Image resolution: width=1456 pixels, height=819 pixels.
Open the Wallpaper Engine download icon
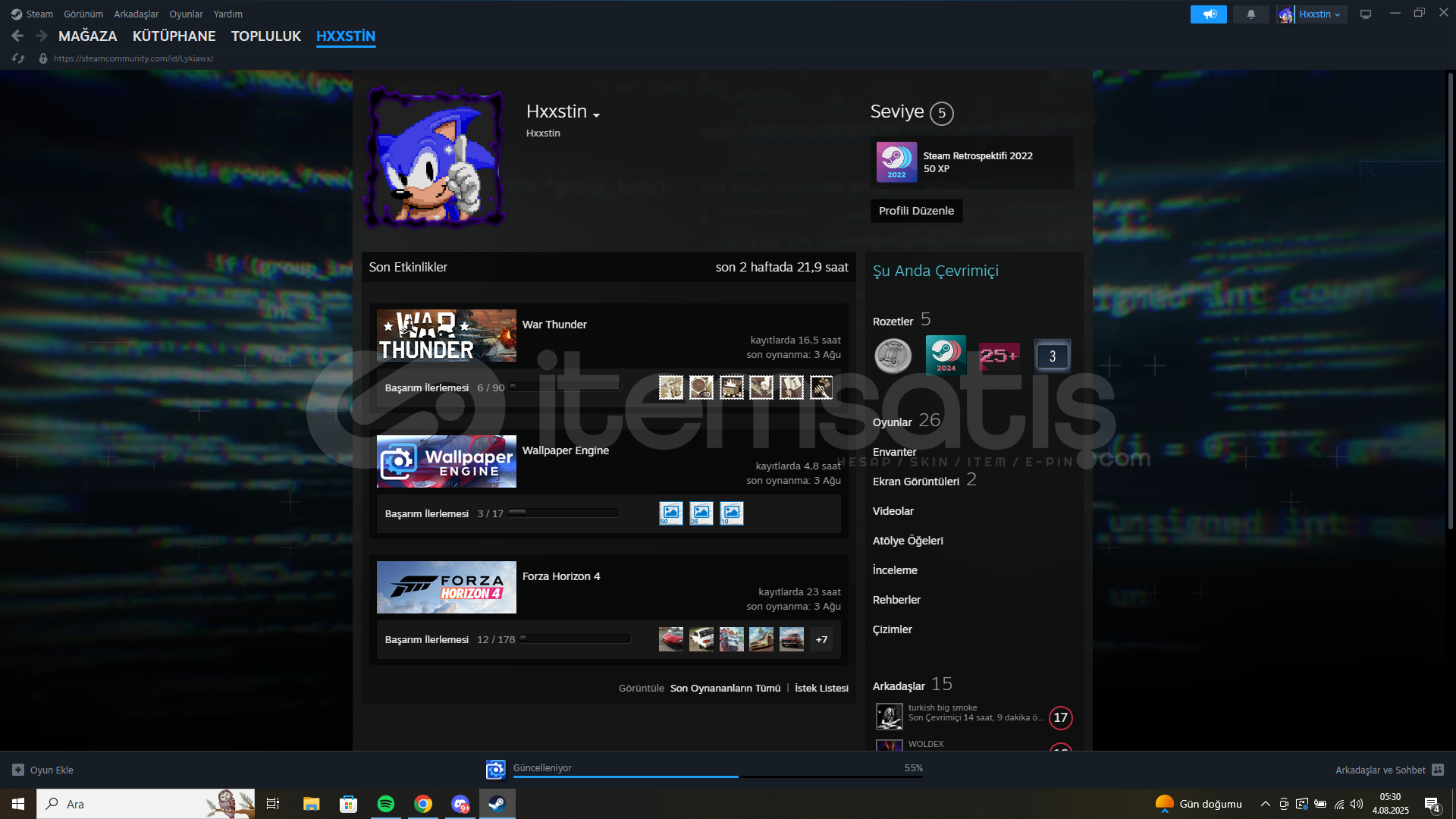[495, 770]
